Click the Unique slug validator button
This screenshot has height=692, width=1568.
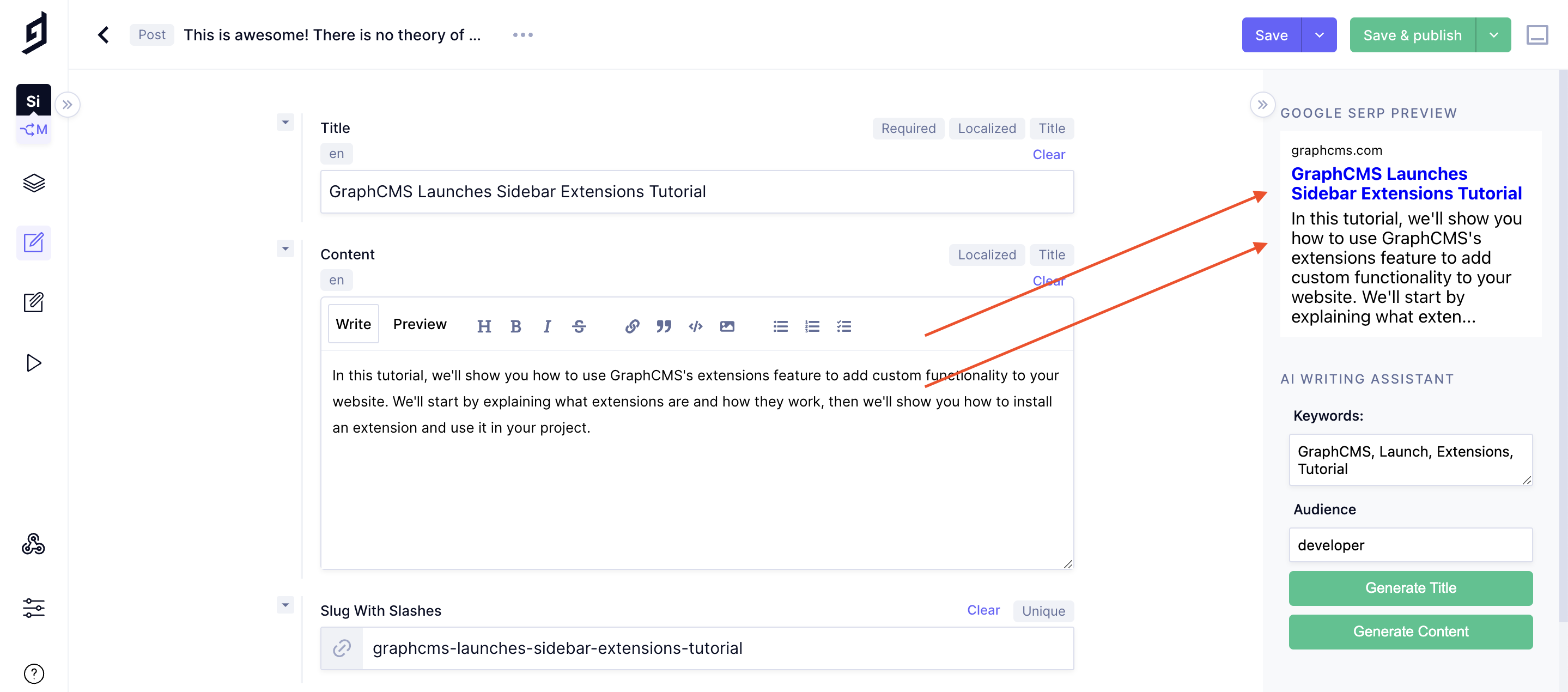pos(1044,610)
